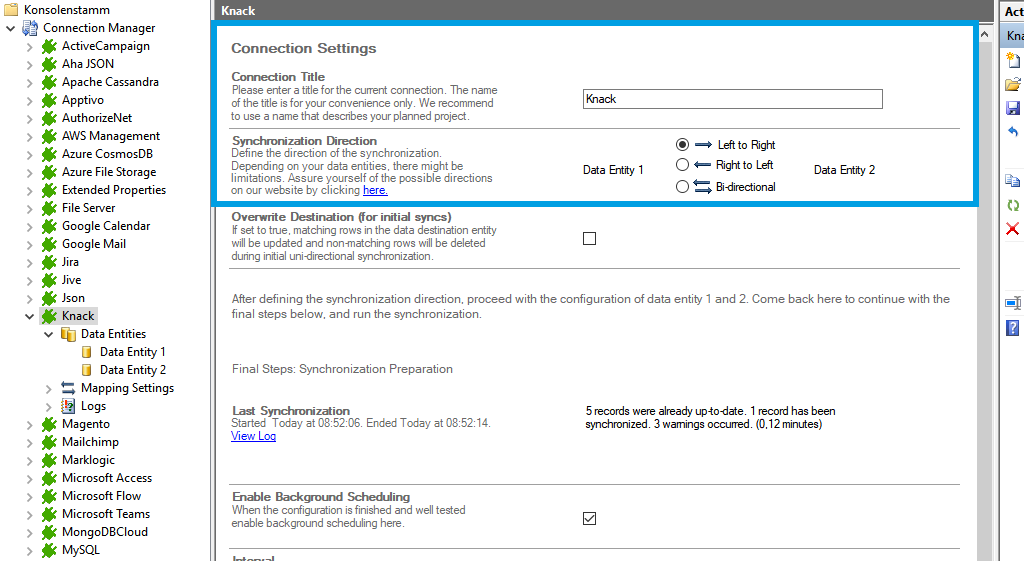The width and height of the screenshot is (1024, 561).
Task: Click the save icon in the Actions pane
Action: pyautogui.click(x=1012, y=108)
